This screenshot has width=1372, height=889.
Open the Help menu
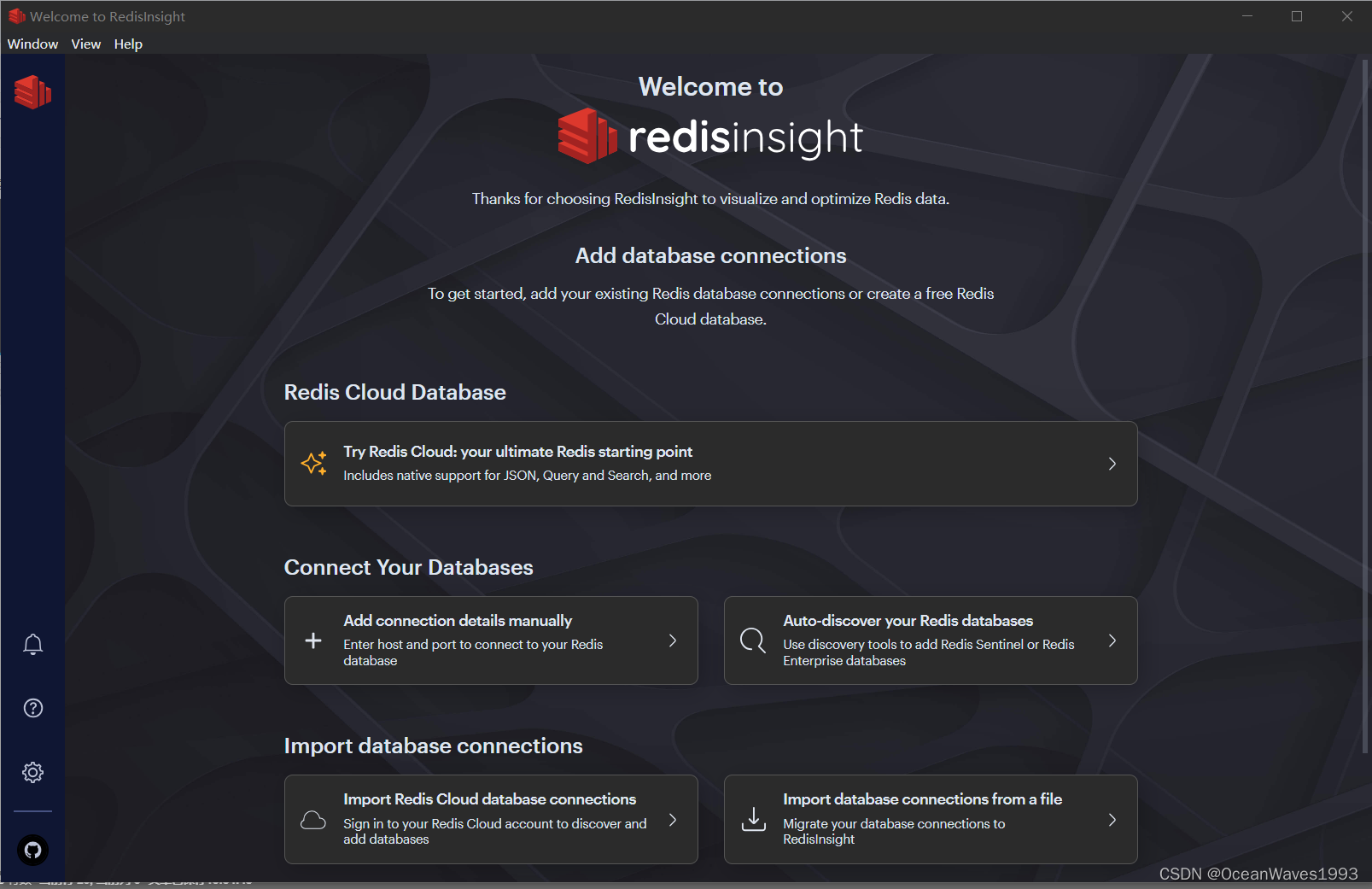(128, 44)
